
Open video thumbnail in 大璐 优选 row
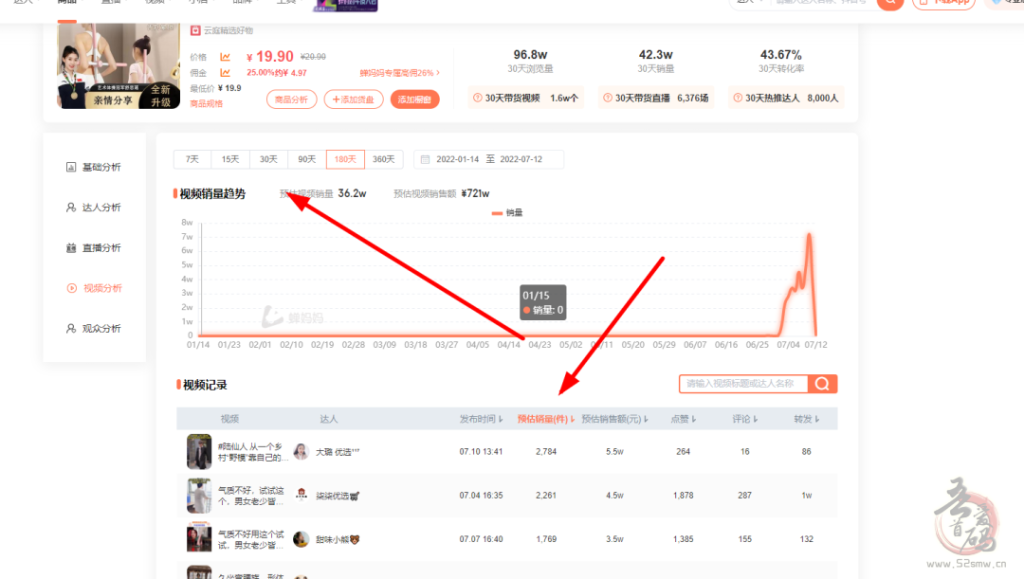point(199,452)
